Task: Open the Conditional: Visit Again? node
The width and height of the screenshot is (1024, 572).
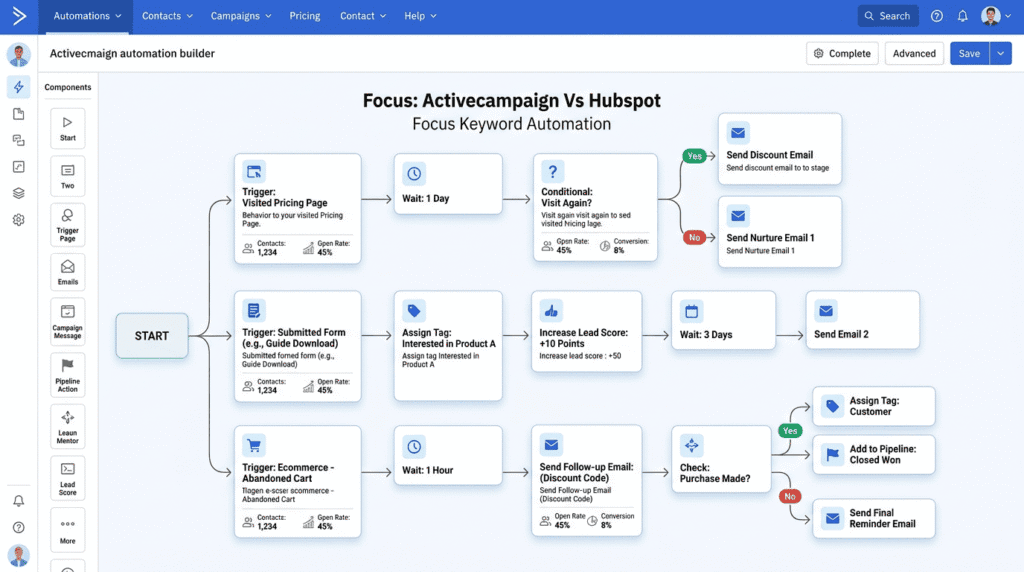Action: 595,207
